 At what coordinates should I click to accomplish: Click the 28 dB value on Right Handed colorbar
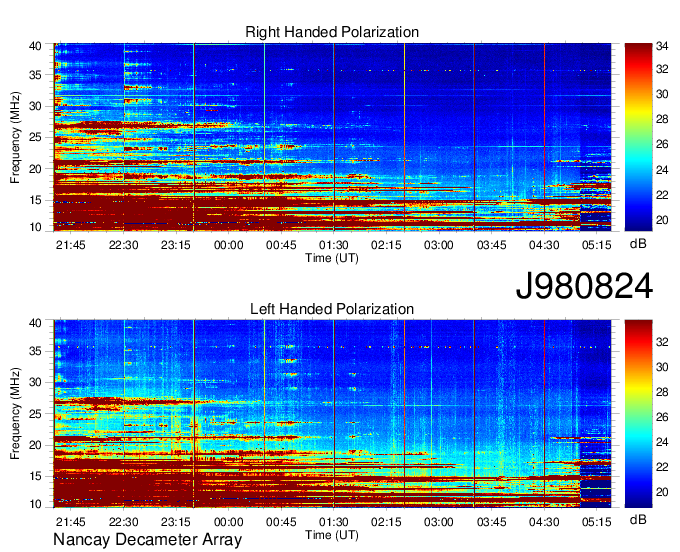click(x=662, y=119)
